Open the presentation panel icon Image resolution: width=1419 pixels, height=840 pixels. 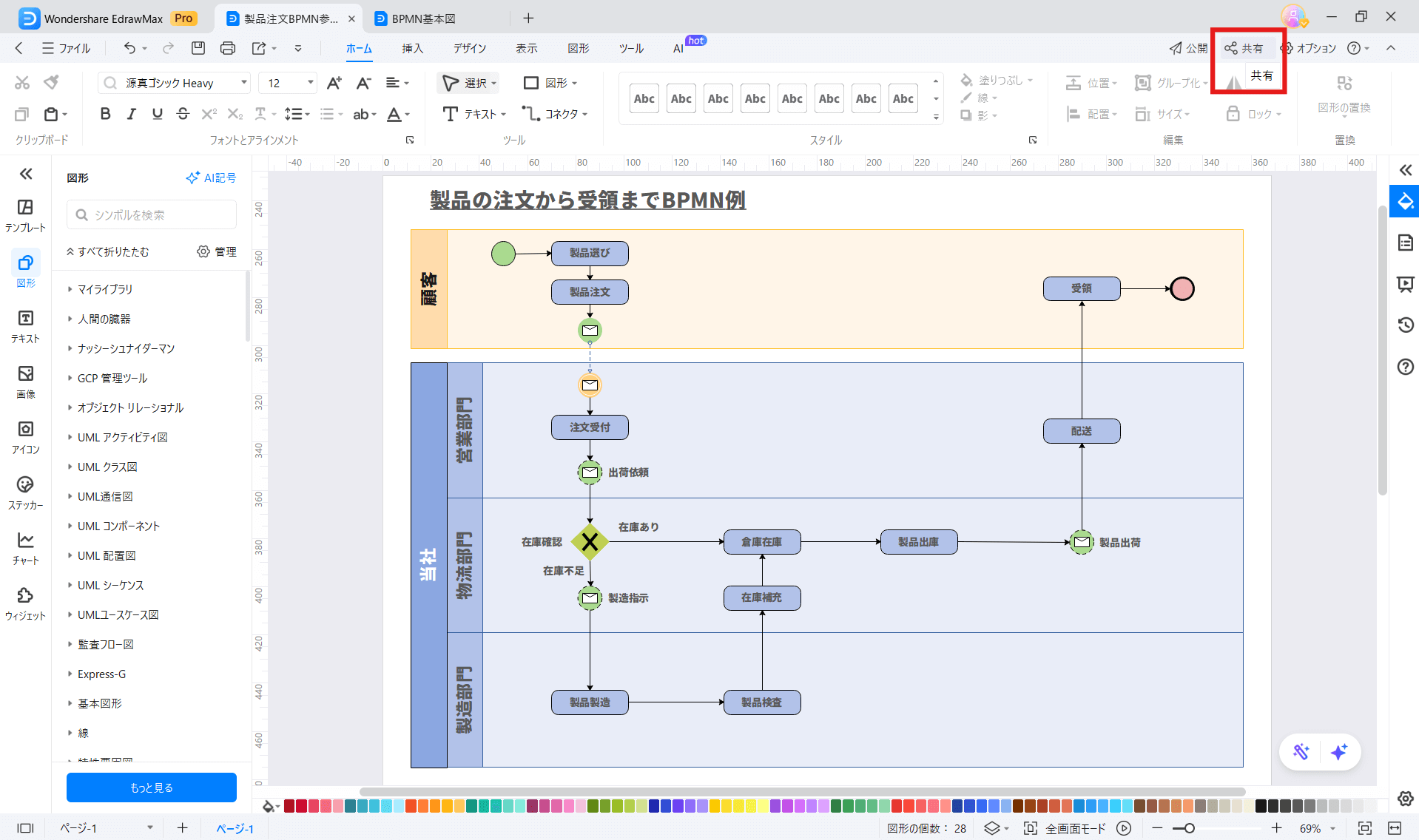(x=1405, y=284)
